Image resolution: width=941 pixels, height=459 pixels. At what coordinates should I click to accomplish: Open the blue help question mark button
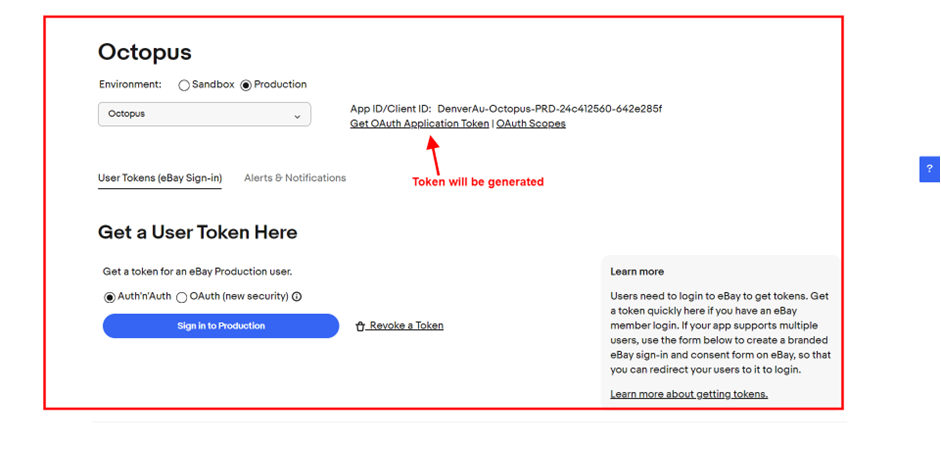930,169
